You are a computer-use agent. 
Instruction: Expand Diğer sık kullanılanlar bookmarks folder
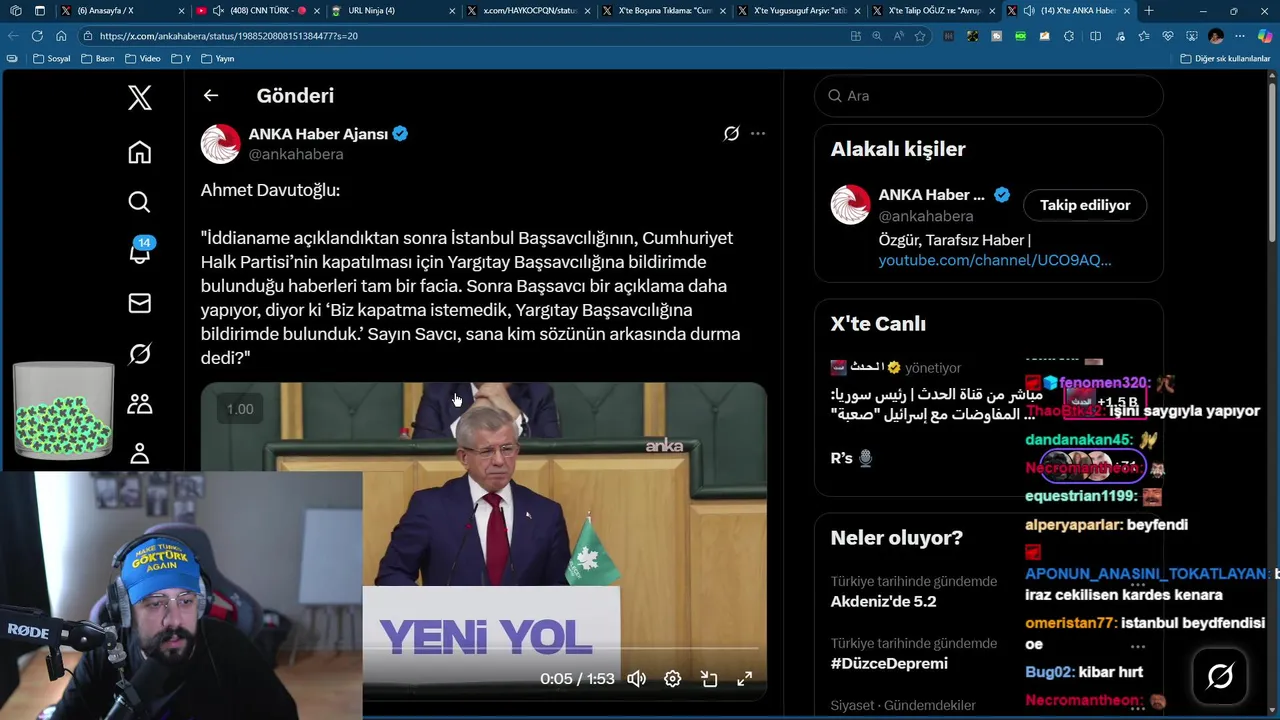pos(1225,59)
